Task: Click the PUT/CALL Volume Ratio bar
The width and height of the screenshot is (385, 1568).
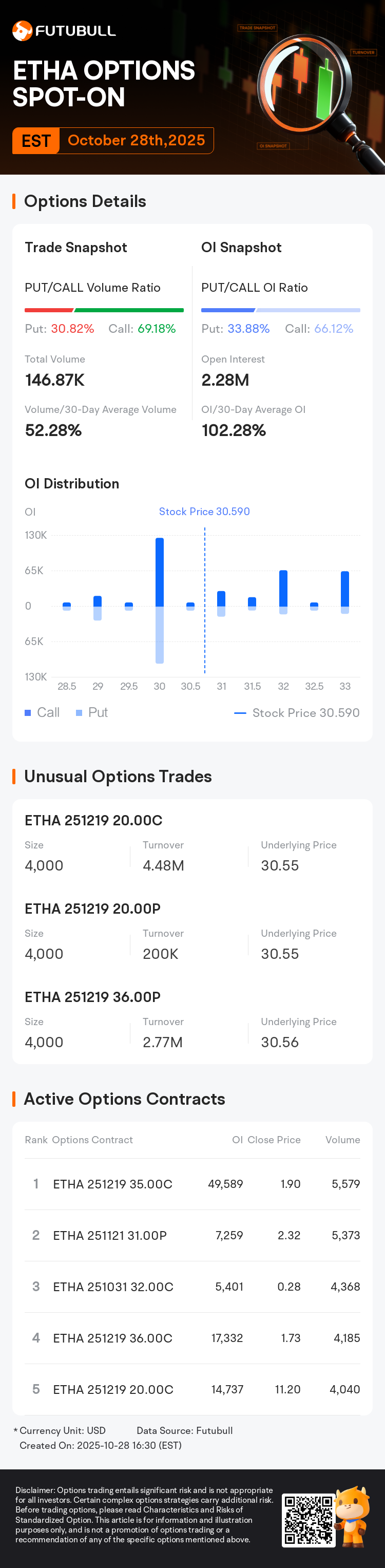Action: click(x=104, y=310)
